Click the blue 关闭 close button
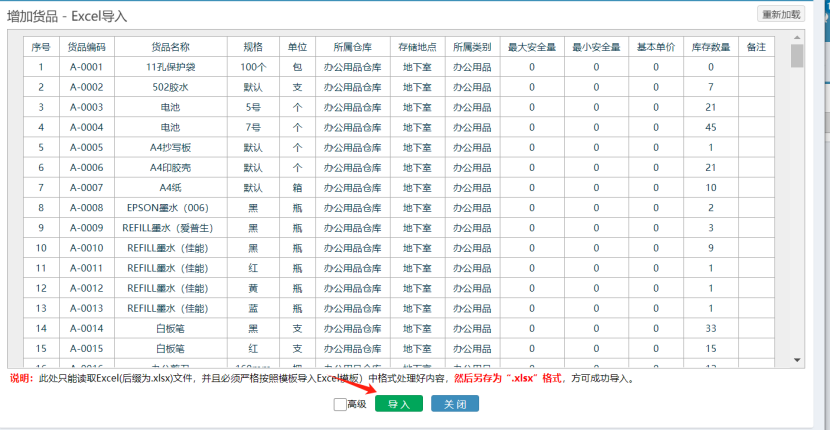This screenshot has width=831, height=430. [x=455, y=404]
